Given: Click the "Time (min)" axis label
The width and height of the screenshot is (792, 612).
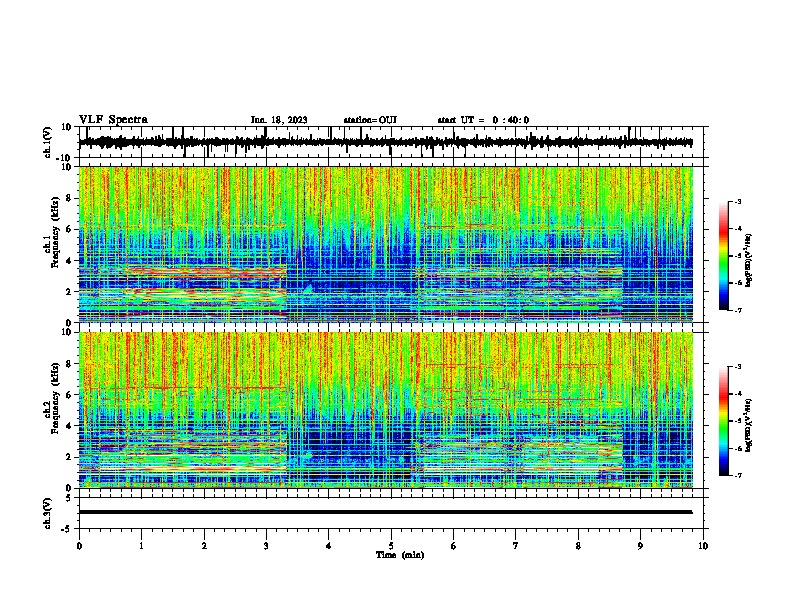Looking at the screenshot, I should (400, 555).
